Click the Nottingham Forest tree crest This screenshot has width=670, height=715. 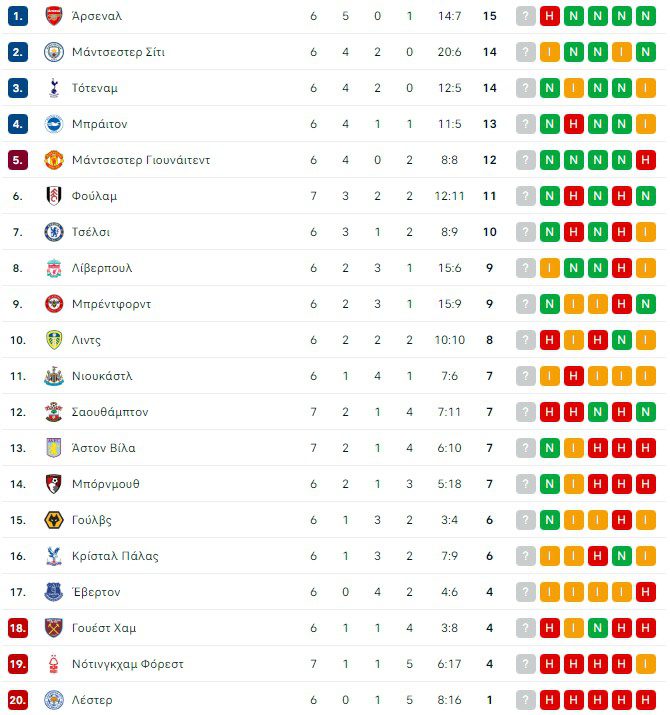coord(53,664)
